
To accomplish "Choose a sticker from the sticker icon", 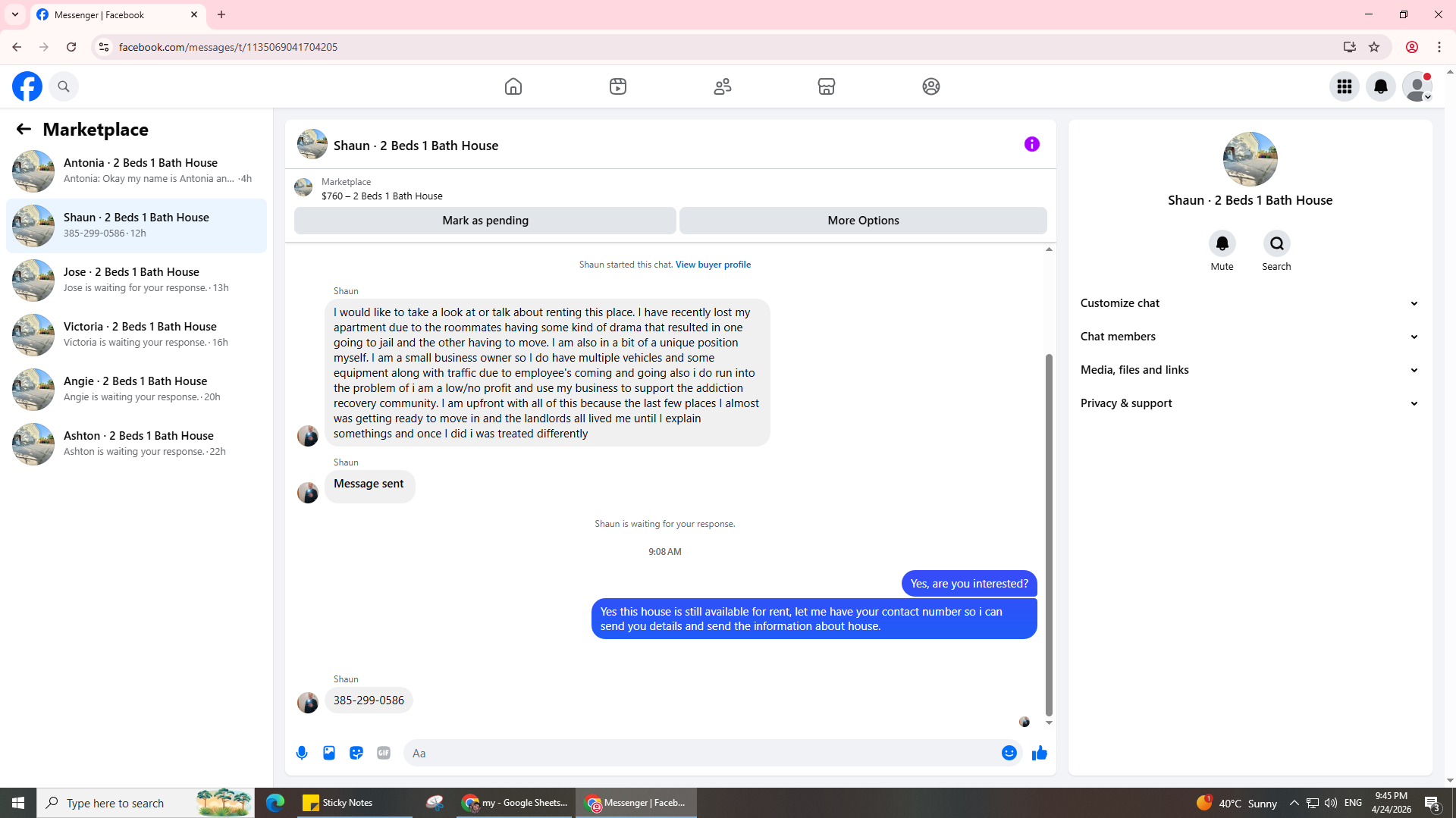I will 356,753.
